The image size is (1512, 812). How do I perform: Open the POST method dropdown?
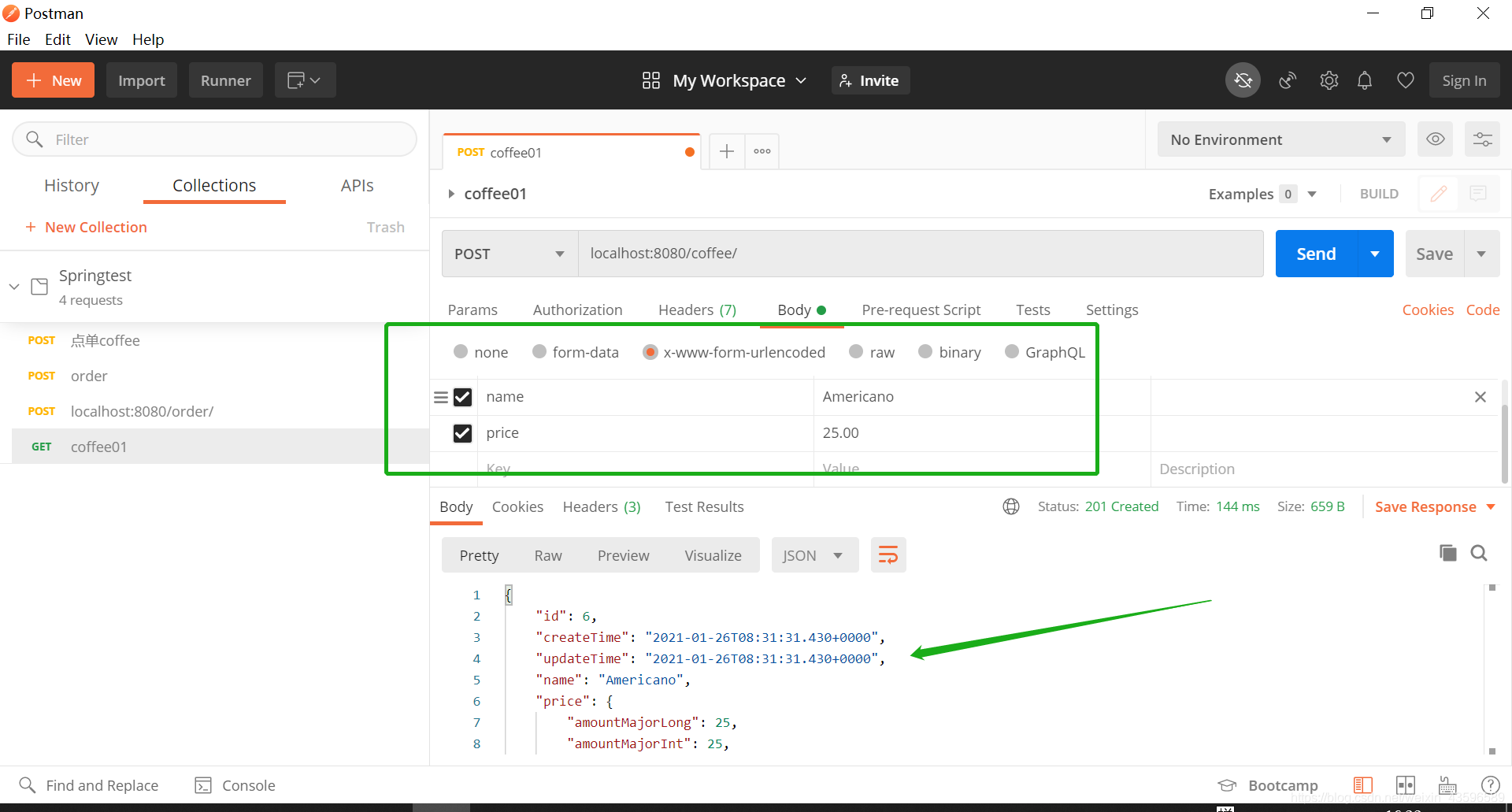510,254
